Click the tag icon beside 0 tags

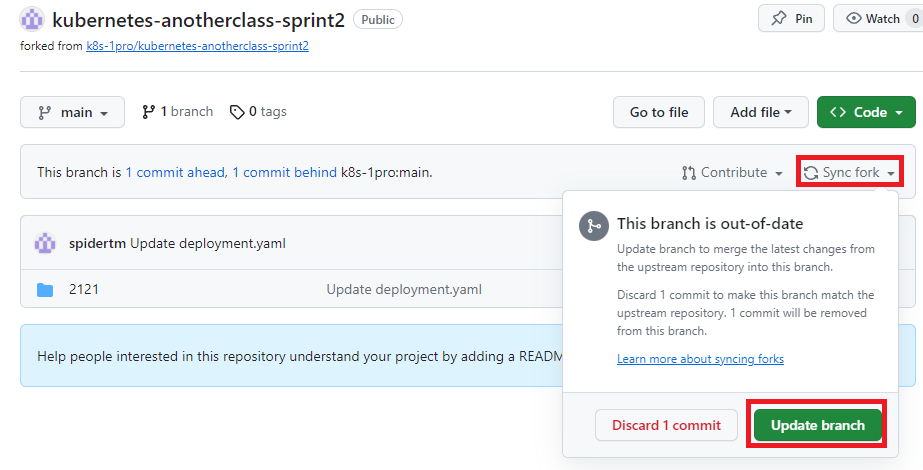pos(237,112)
